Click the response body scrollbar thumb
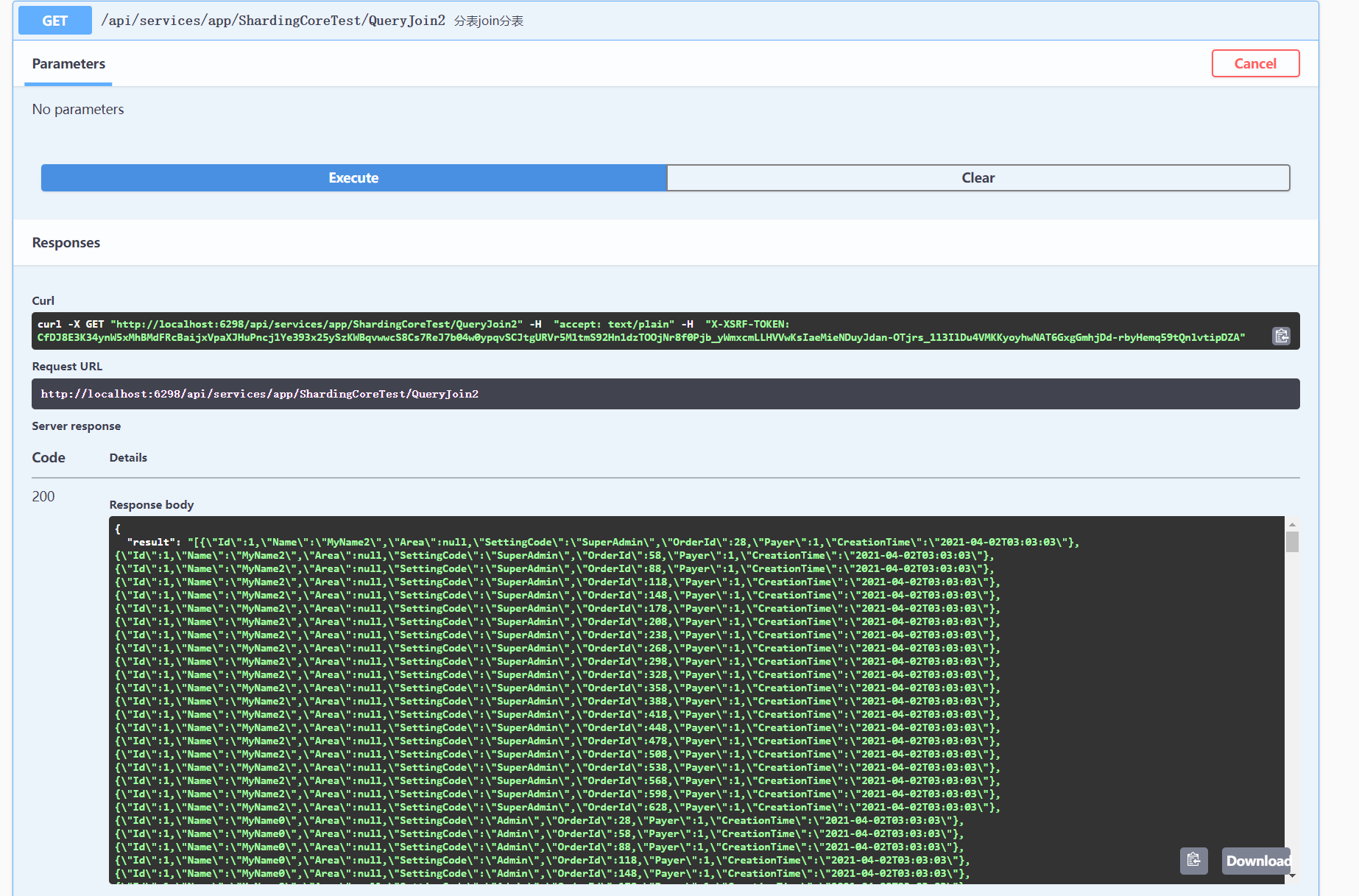This screenshot has width=1359, height=896. [x=1292, y=542]
